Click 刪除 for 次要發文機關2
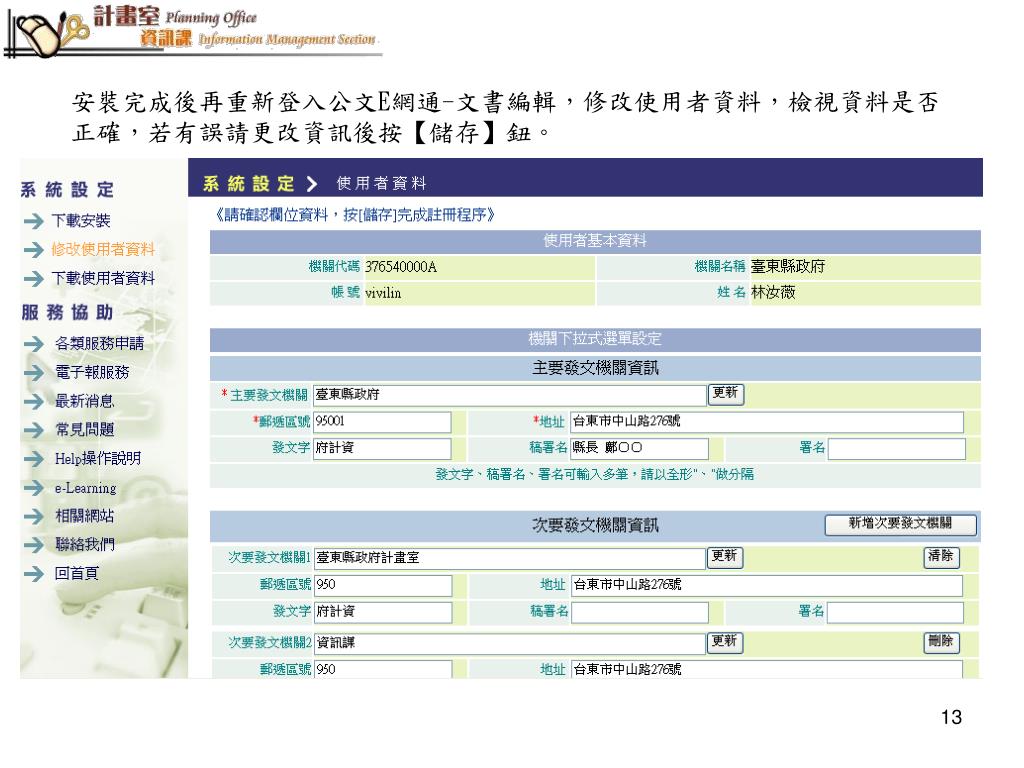The height and width of the screenshot is (768, 1024). tap(941, 642)
